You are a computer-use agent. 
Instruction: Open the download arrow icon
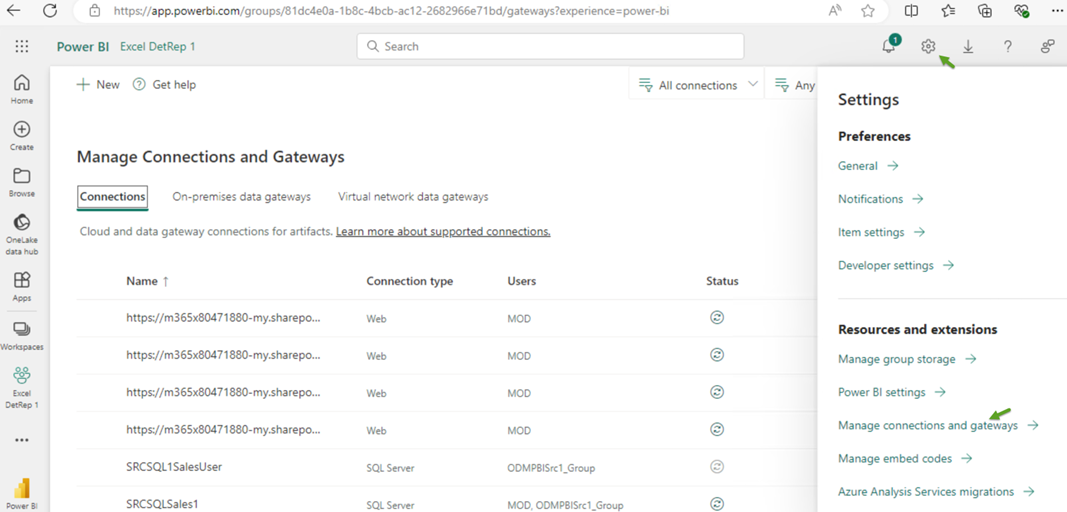coord(968,46)
